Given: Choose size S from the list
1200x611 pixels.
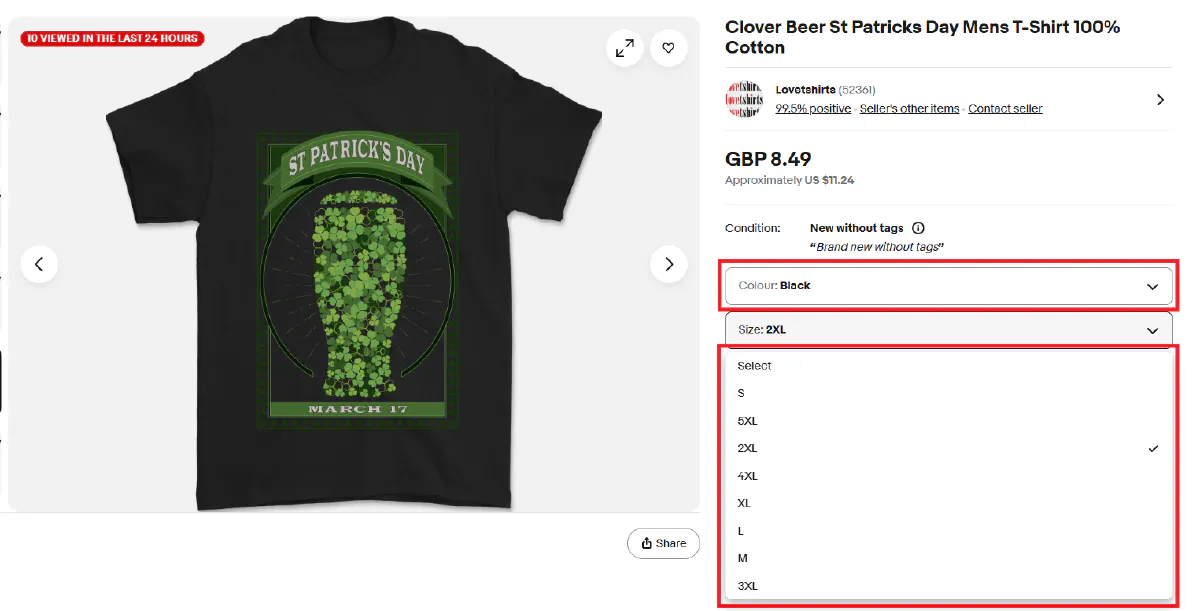Looking at the screenshot, I should pyautogui.click(x=741, y=393).
